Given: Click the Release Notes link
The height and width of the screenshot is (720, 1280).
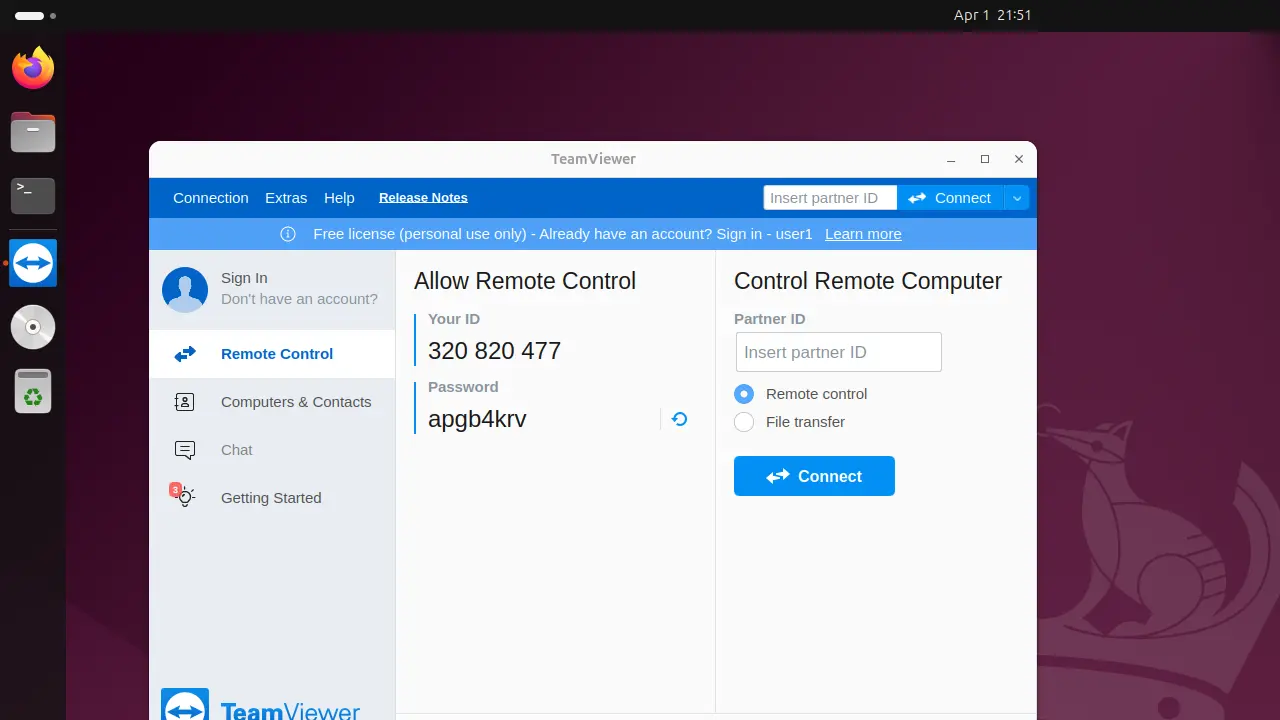Looking at the screenshot, I should (x=423, y=198).
